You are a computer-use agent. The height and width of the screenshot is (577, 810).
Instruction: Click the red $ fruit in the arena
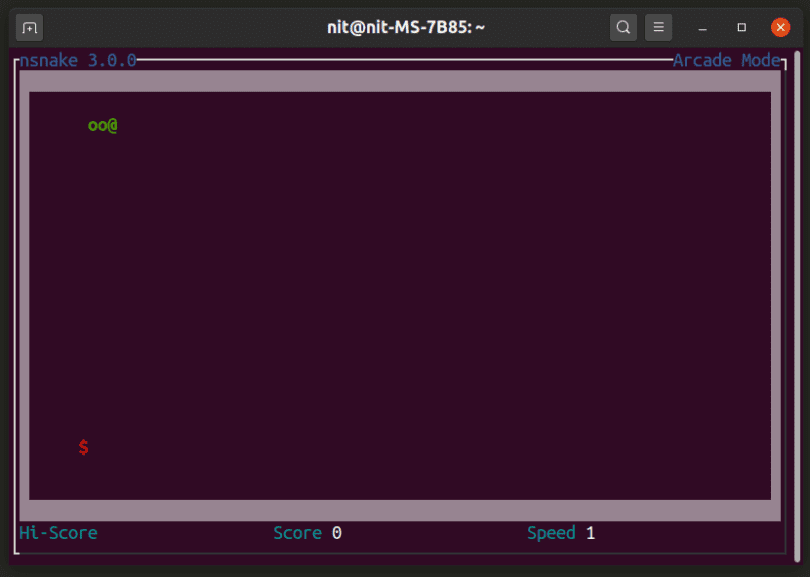[x=83, y=447]
